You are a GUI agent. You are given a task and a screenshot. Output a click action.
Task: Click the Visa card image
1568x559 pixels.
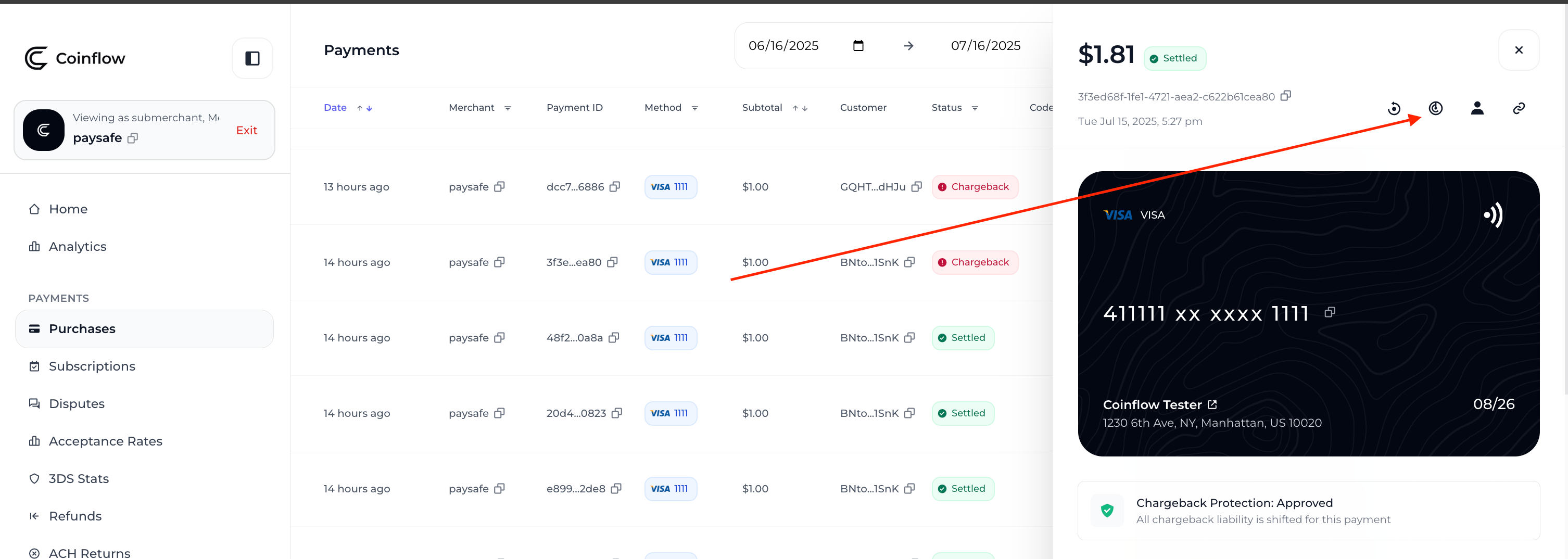coord(1309,313)
